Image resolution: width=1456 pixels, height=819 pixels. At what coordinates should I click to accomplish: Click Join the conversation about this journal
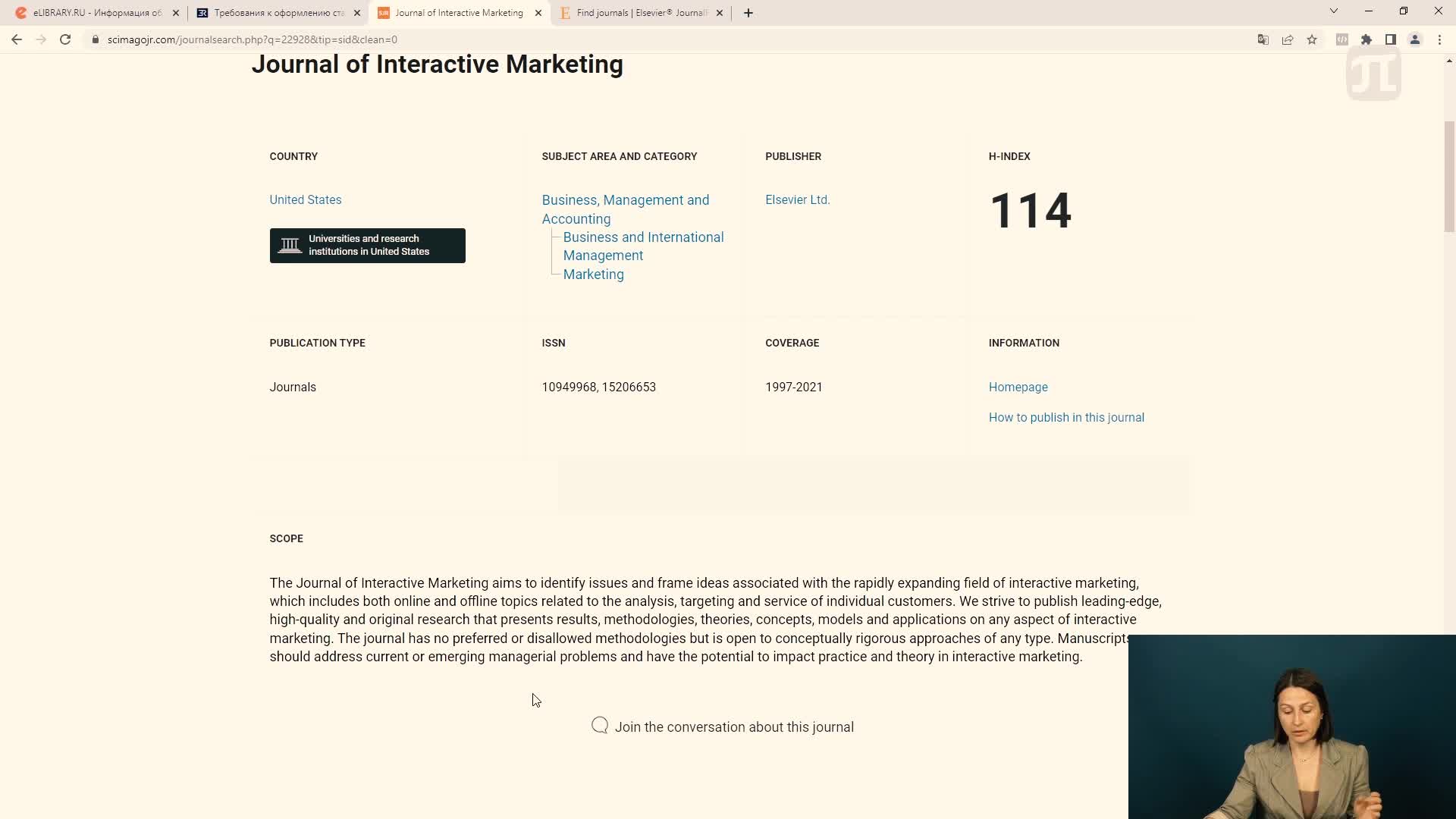[x=734, y=727]
